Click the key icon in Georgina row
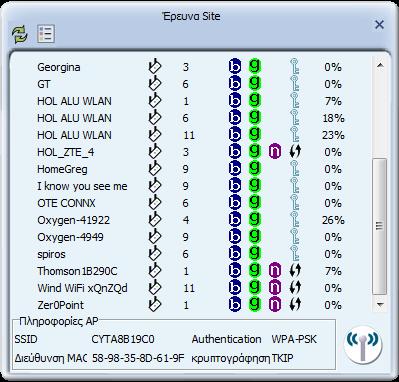The height and width of the screenshot is (382, 399). tap(295, 66)
